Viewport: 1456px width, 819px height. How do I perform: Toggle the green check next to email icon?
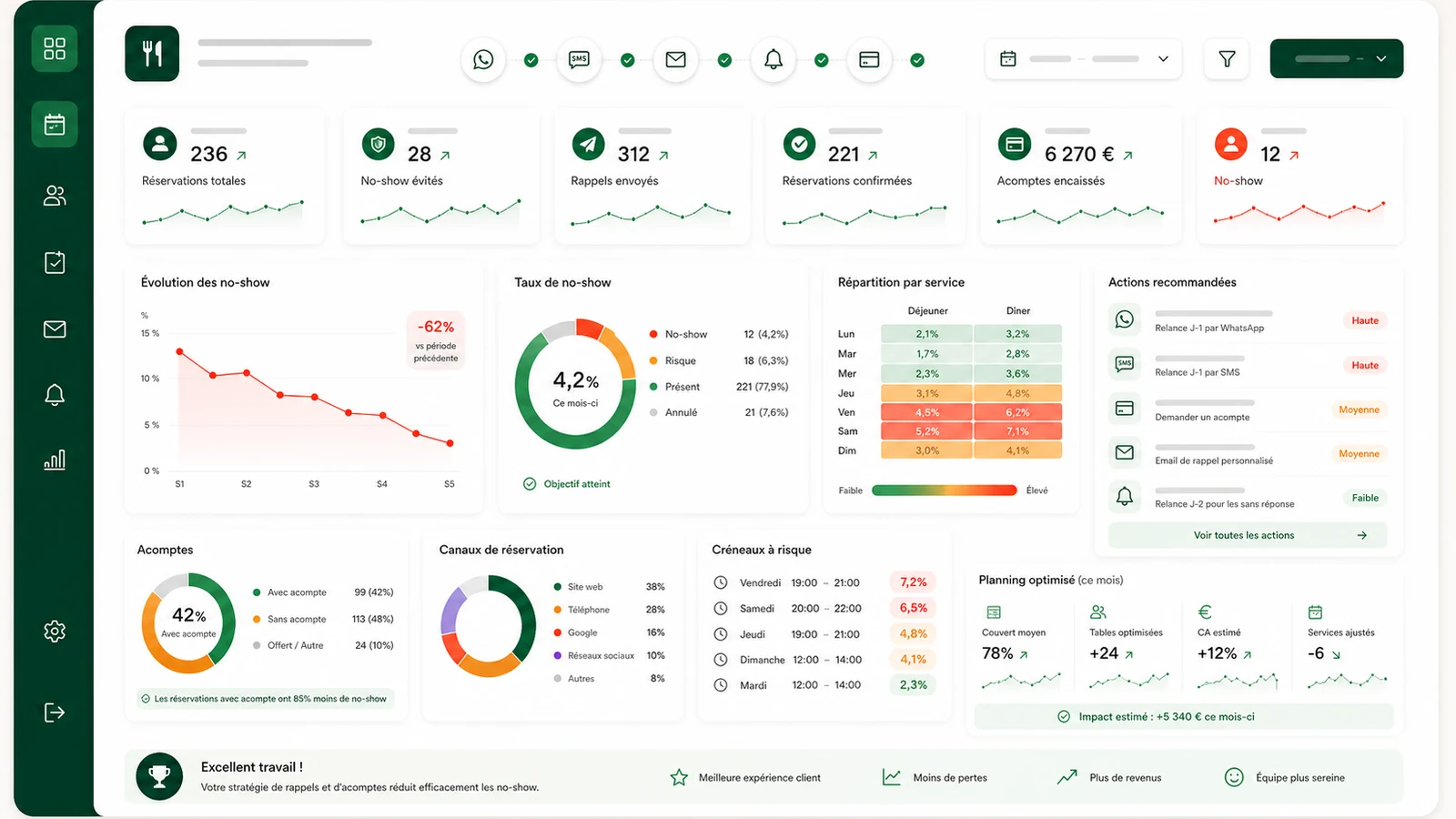click(x=724, y=60)
